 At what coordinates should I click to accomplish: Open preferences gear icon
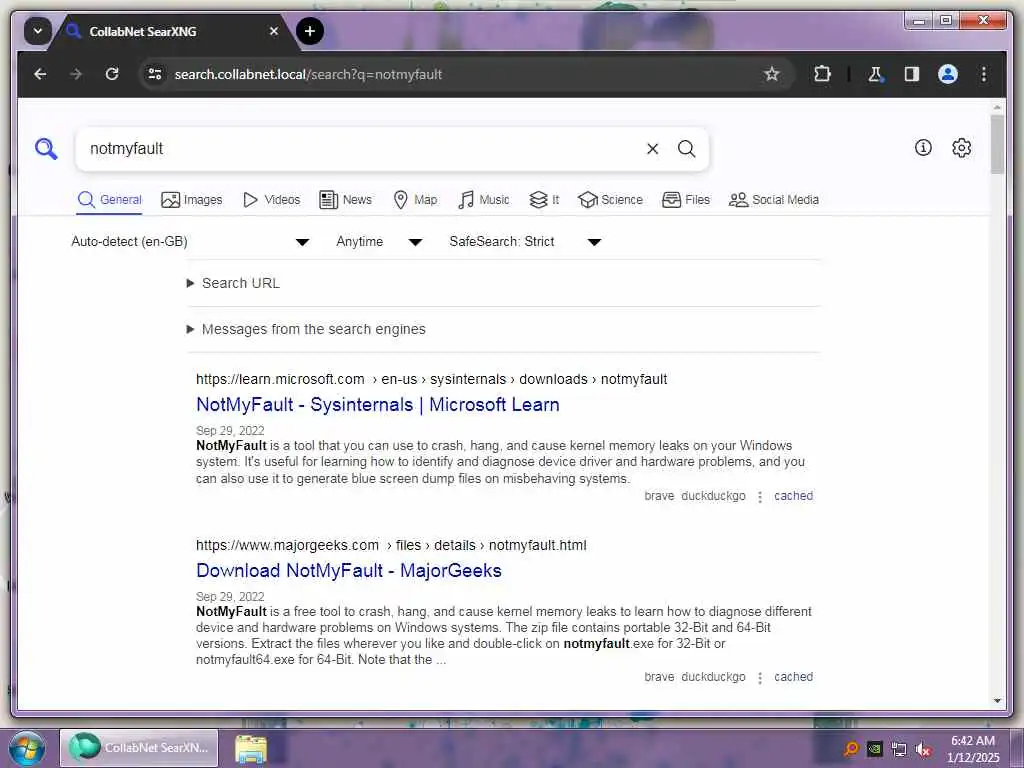(x=961, y=148)
